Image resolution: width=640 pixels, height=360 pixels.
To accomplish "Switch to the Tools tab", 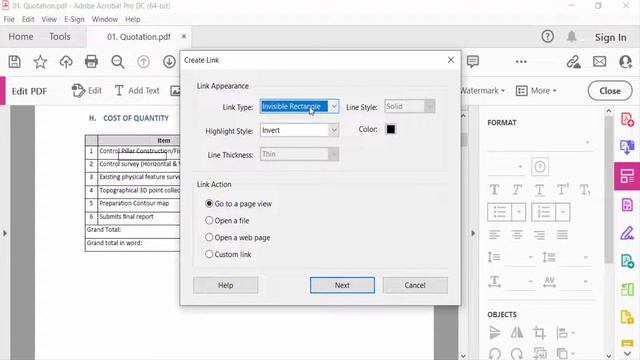I will (60, 37).
